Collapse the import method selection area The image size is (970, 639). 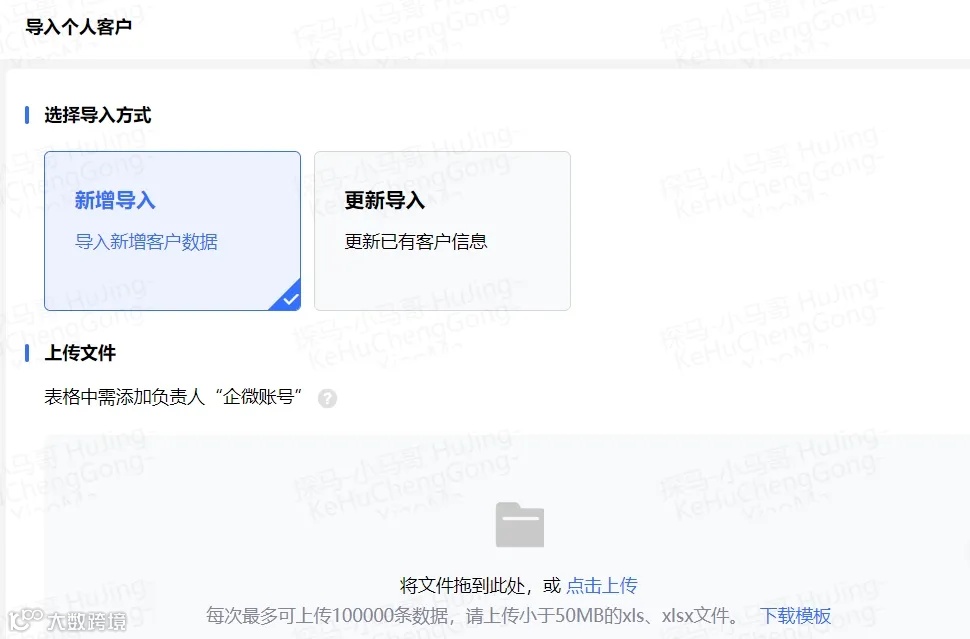(95, 115)
